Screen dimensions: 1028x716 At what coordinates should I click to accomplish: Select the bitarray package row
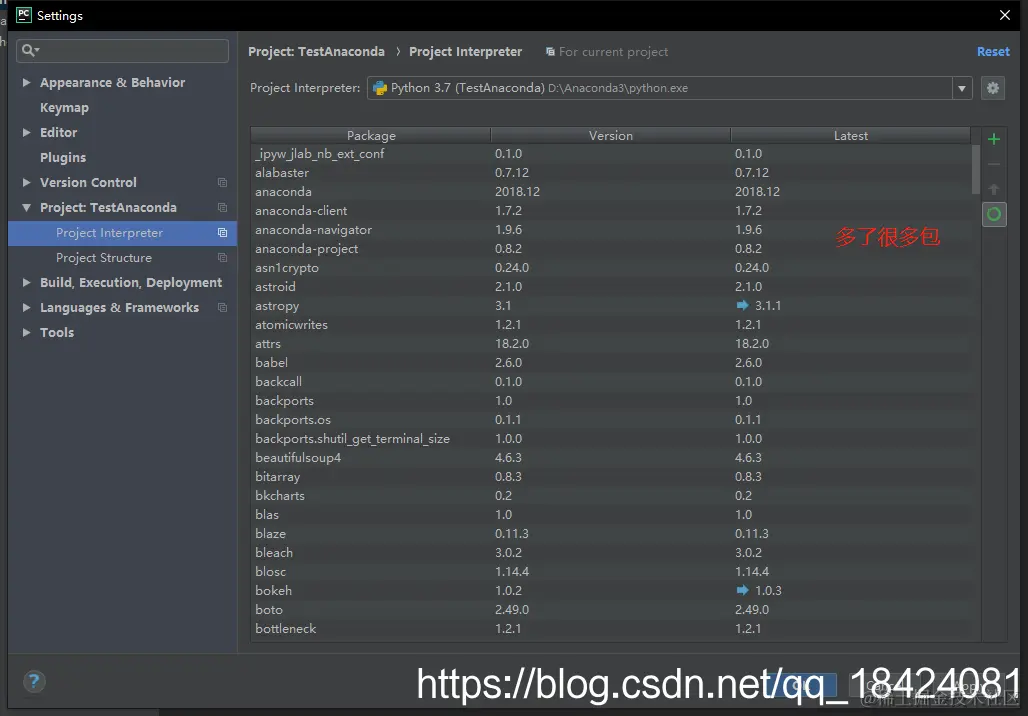tap(611, 477)
